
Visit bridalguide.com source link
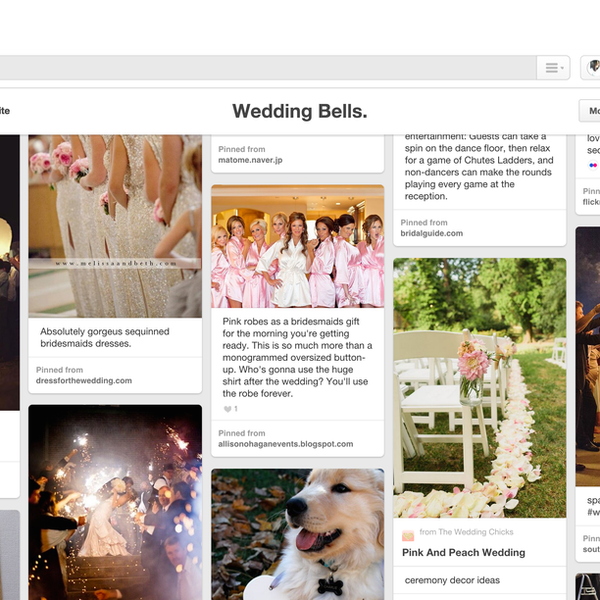432,233
